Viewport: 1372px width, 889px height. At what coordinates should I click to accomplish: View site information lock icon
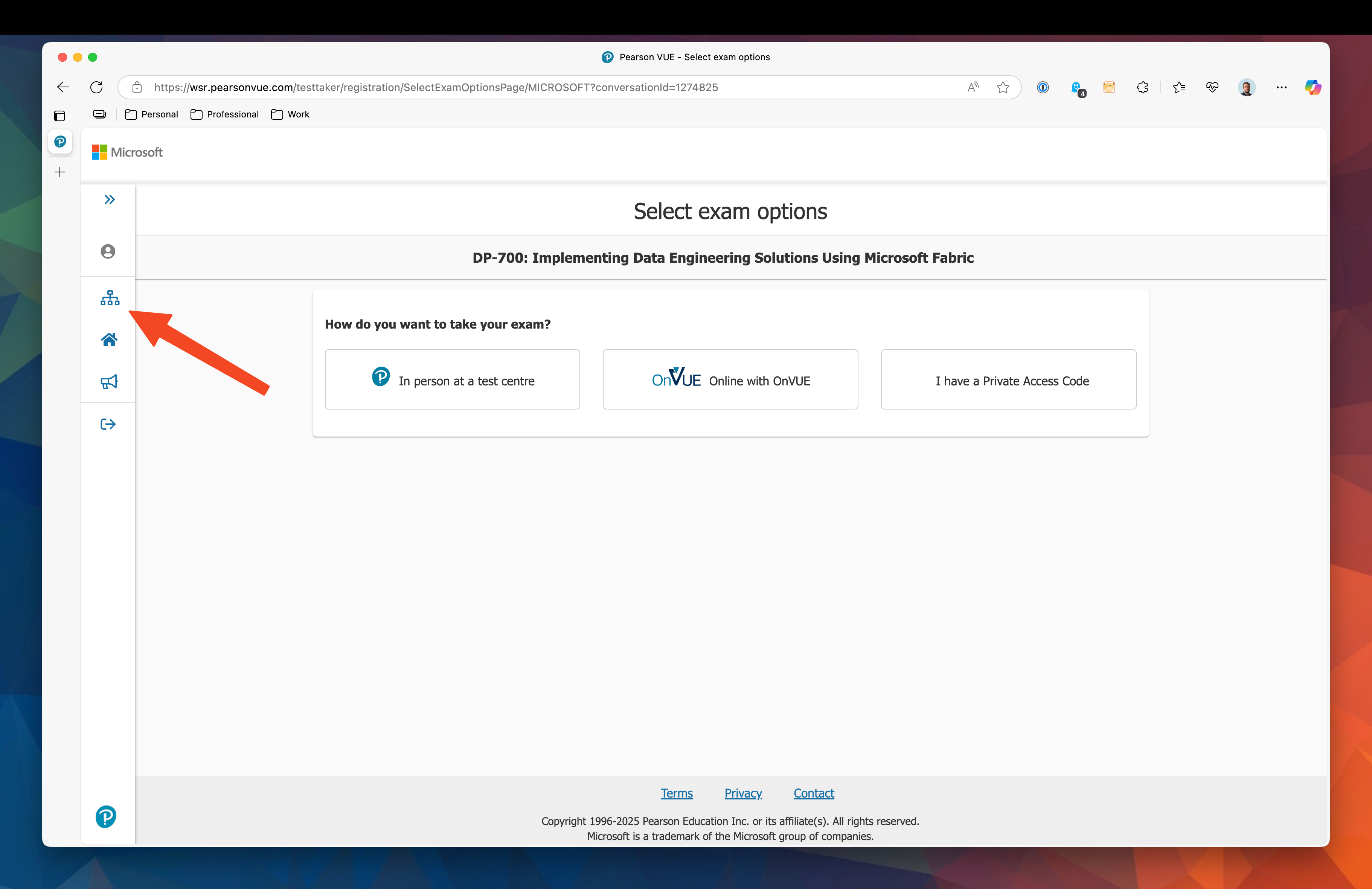tap(137, 88)
